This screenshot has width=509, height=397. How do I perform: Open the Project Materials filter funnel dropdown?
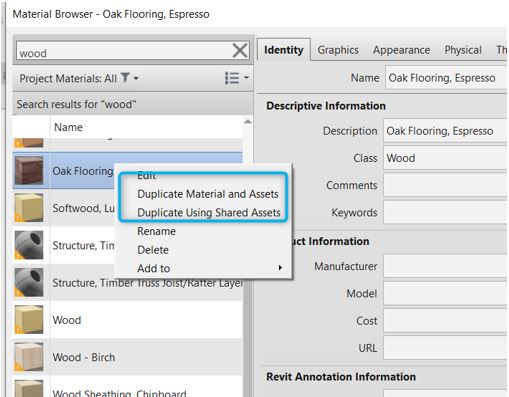click(129, 78)
